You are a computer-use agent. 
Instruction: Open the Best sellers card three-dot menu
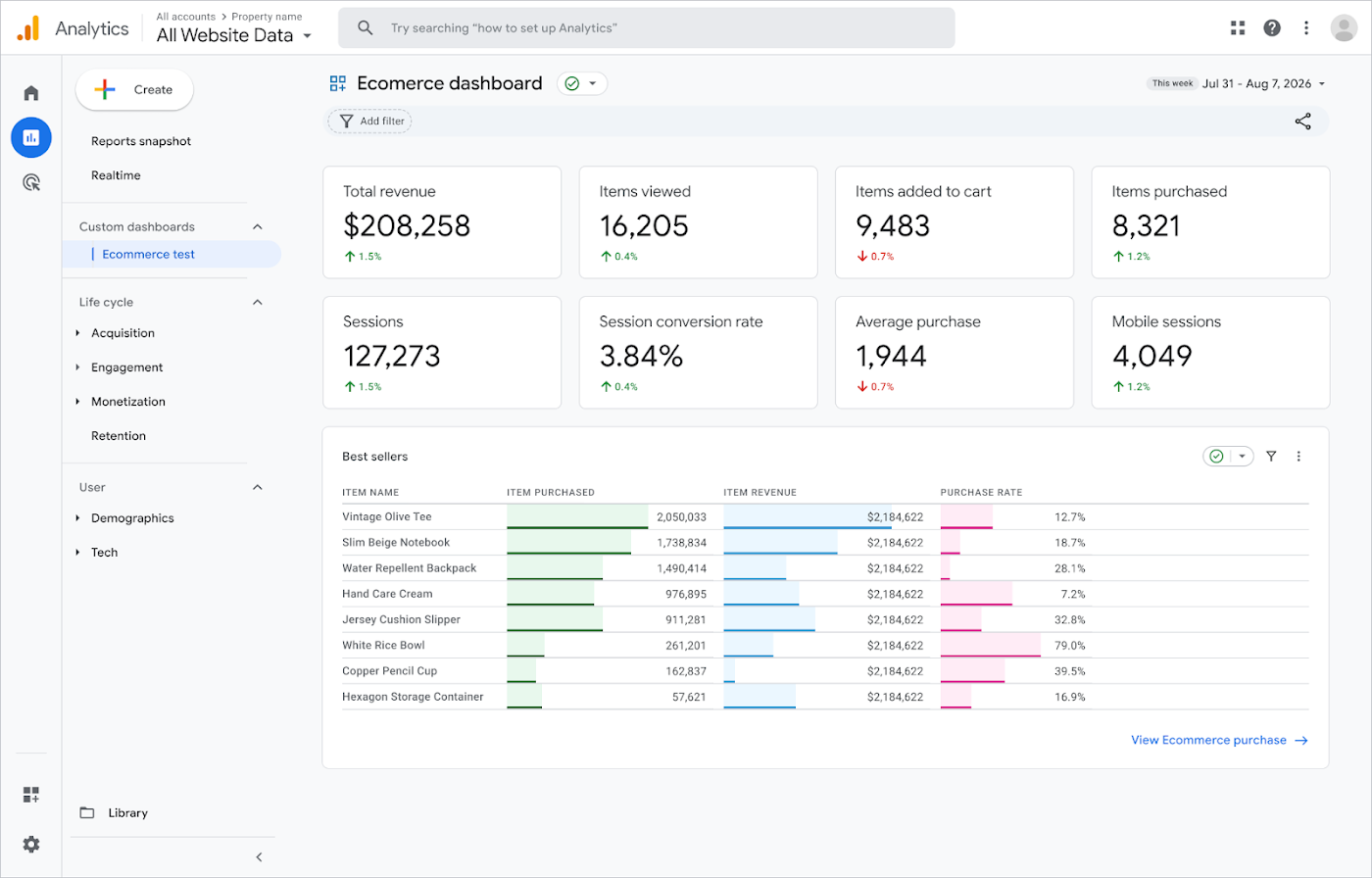pos(1299,456)
